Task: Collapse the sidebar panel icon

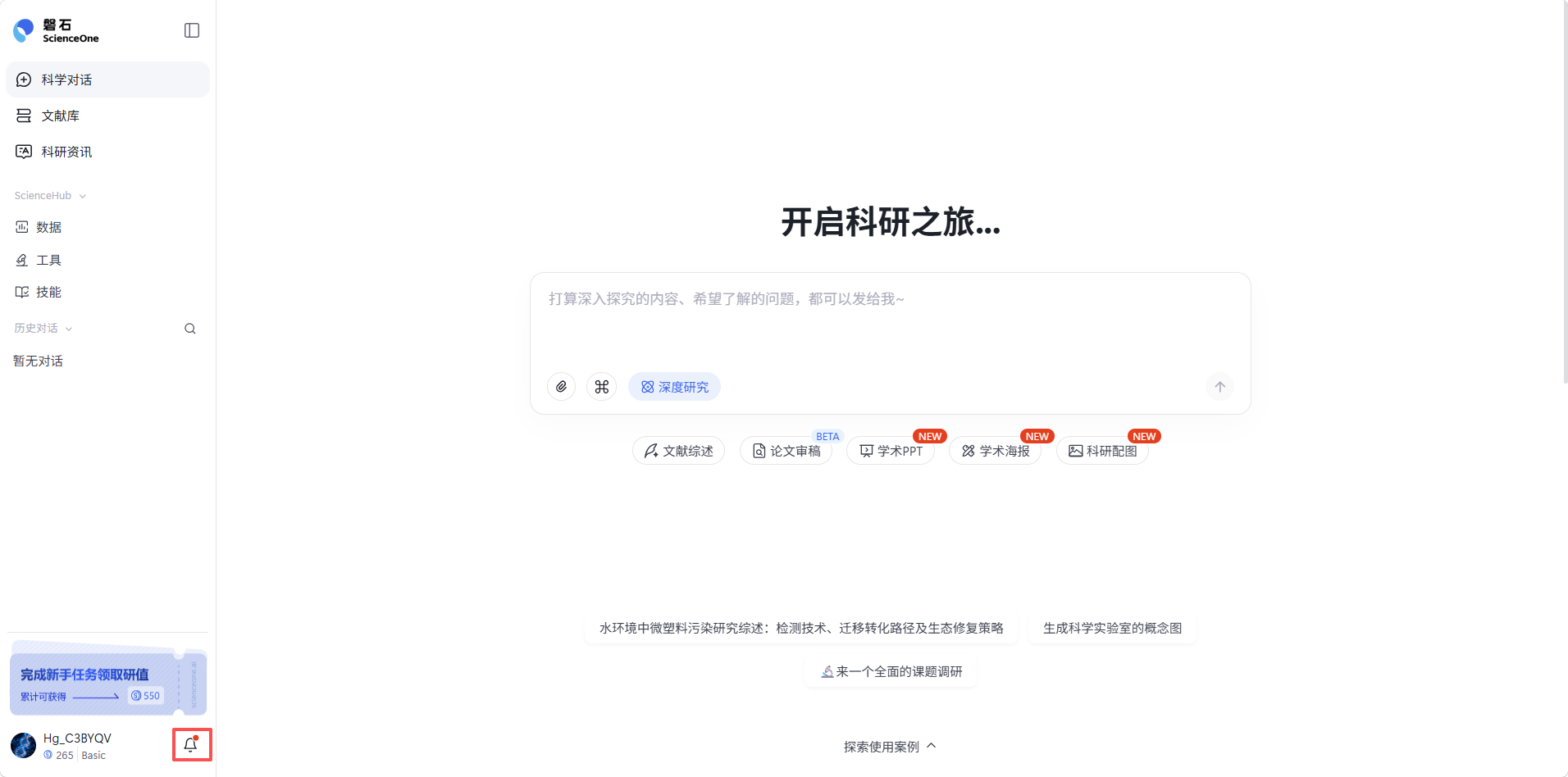Action: click(192, 30)
